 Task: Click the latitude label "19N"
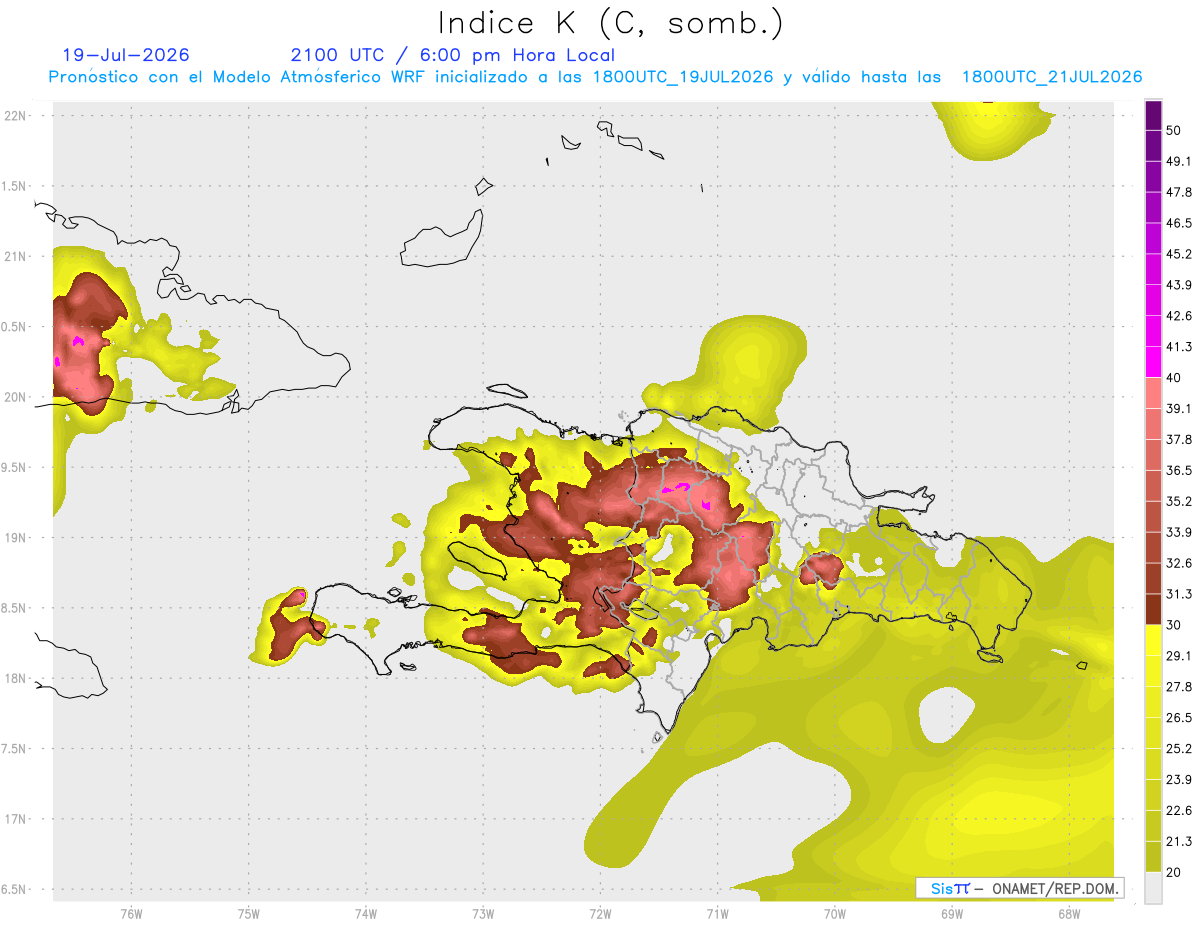coord(16,538)
